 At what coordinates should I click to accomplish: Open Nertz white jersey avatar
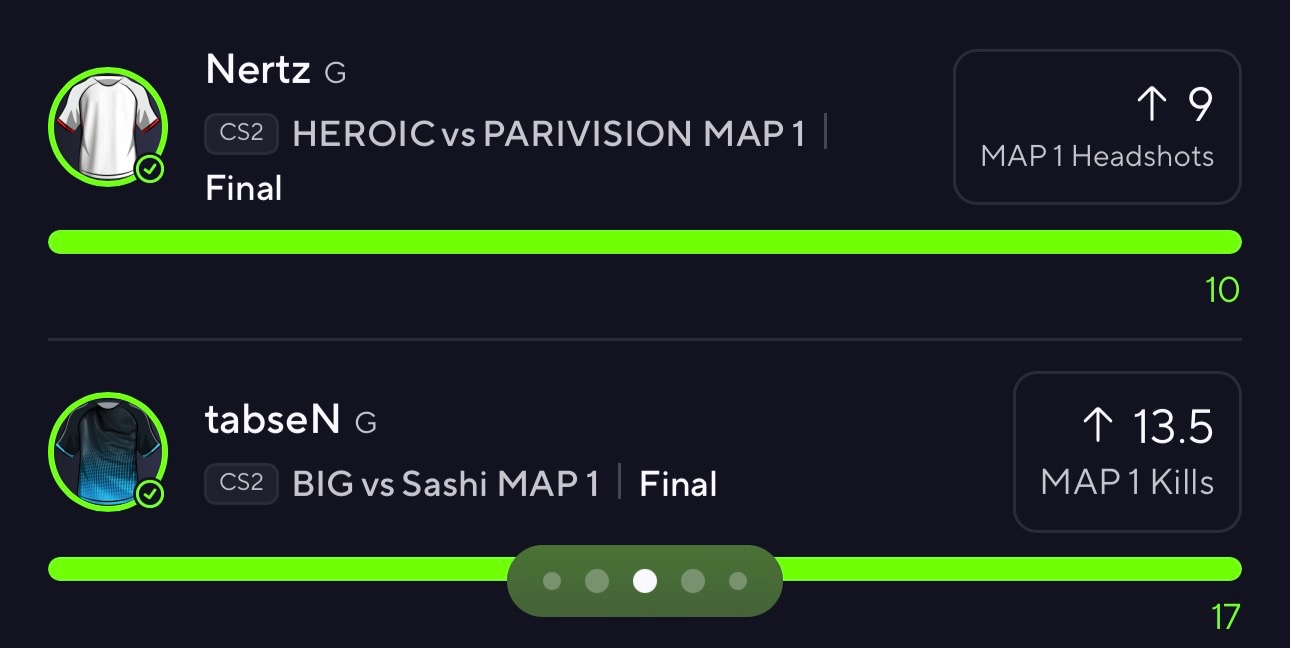[x=108, y=127]
